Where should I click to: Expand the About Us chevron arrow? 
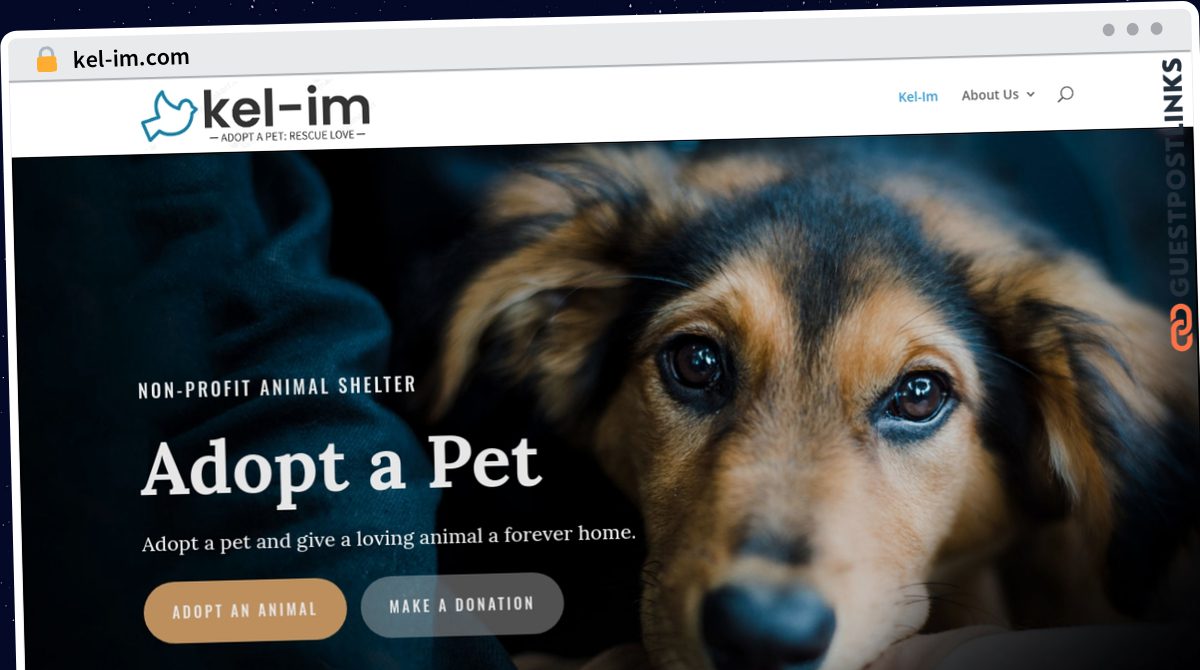pos(1031,95)
